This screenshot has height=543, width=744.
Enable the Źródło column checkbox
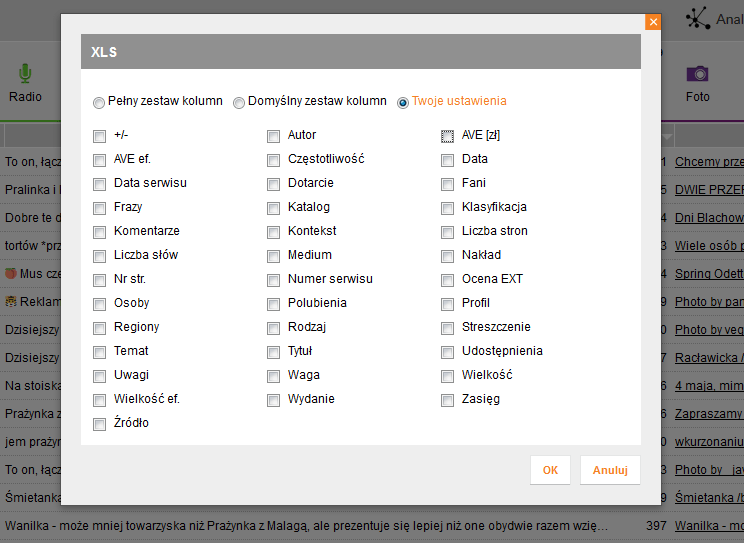click(99, 424)
